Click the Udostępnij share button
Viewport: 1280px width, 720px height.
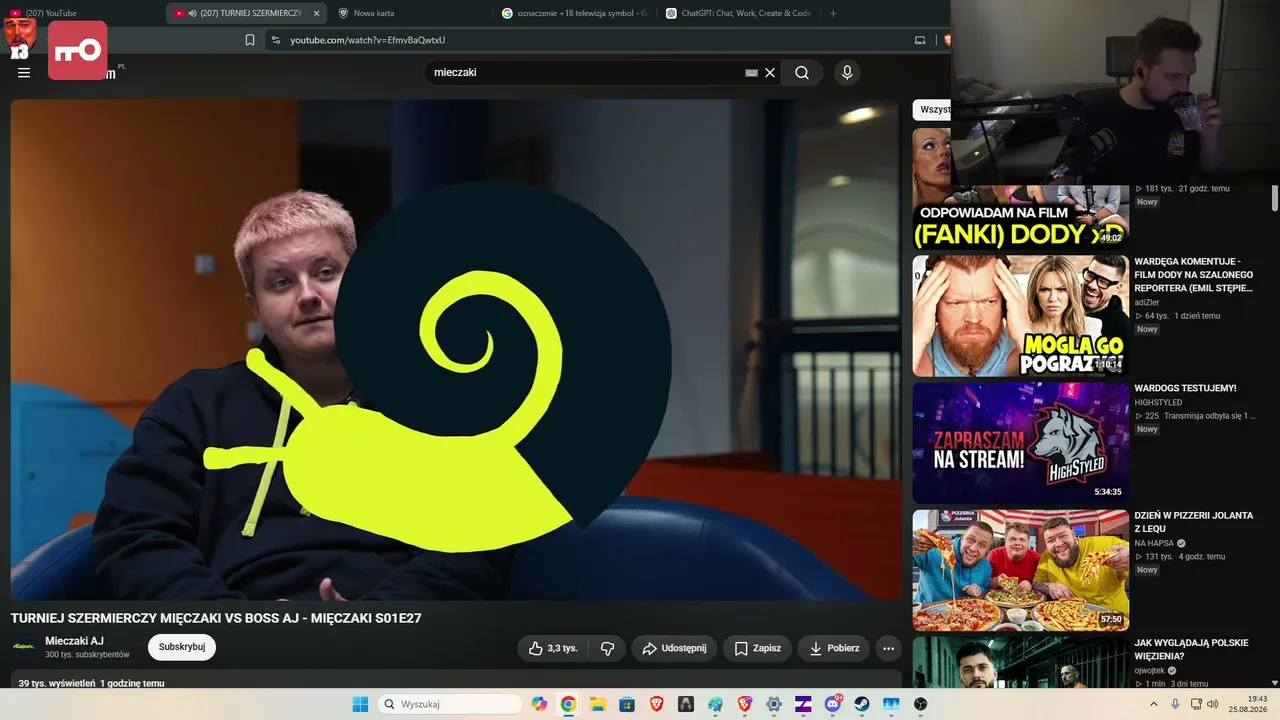(x=675, y=648)
